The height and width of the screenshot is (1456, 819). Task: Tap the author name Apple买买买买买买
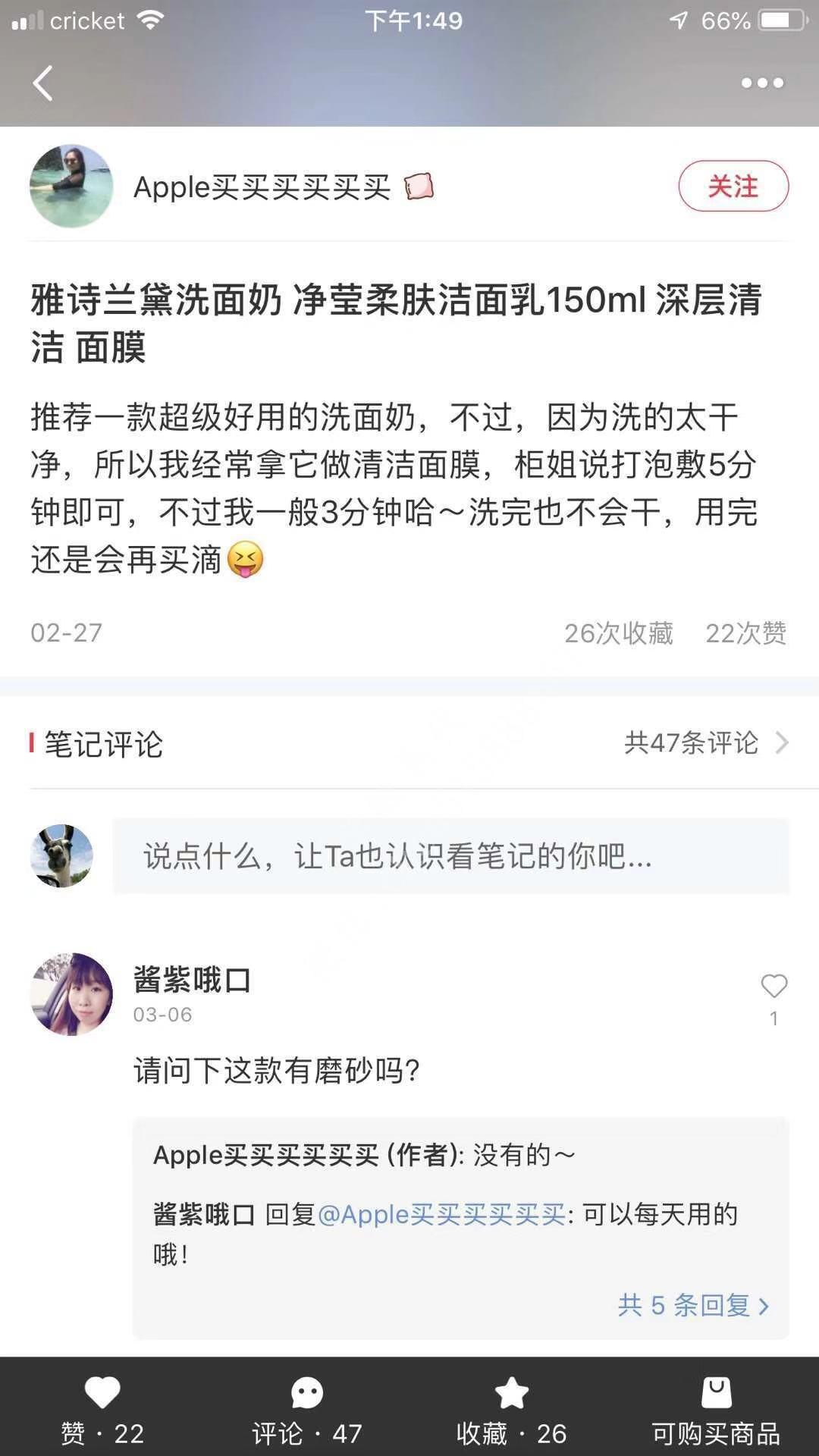coord(262,187)
